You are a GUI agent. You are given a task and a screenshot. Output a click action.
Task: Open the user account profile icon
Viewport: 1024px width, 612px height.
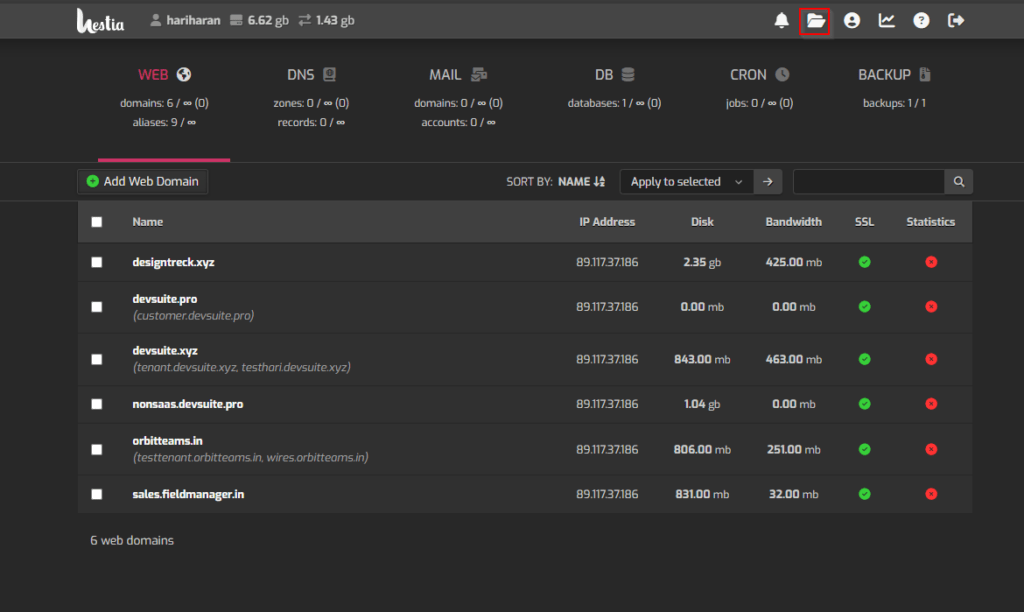tap(852, 20)
